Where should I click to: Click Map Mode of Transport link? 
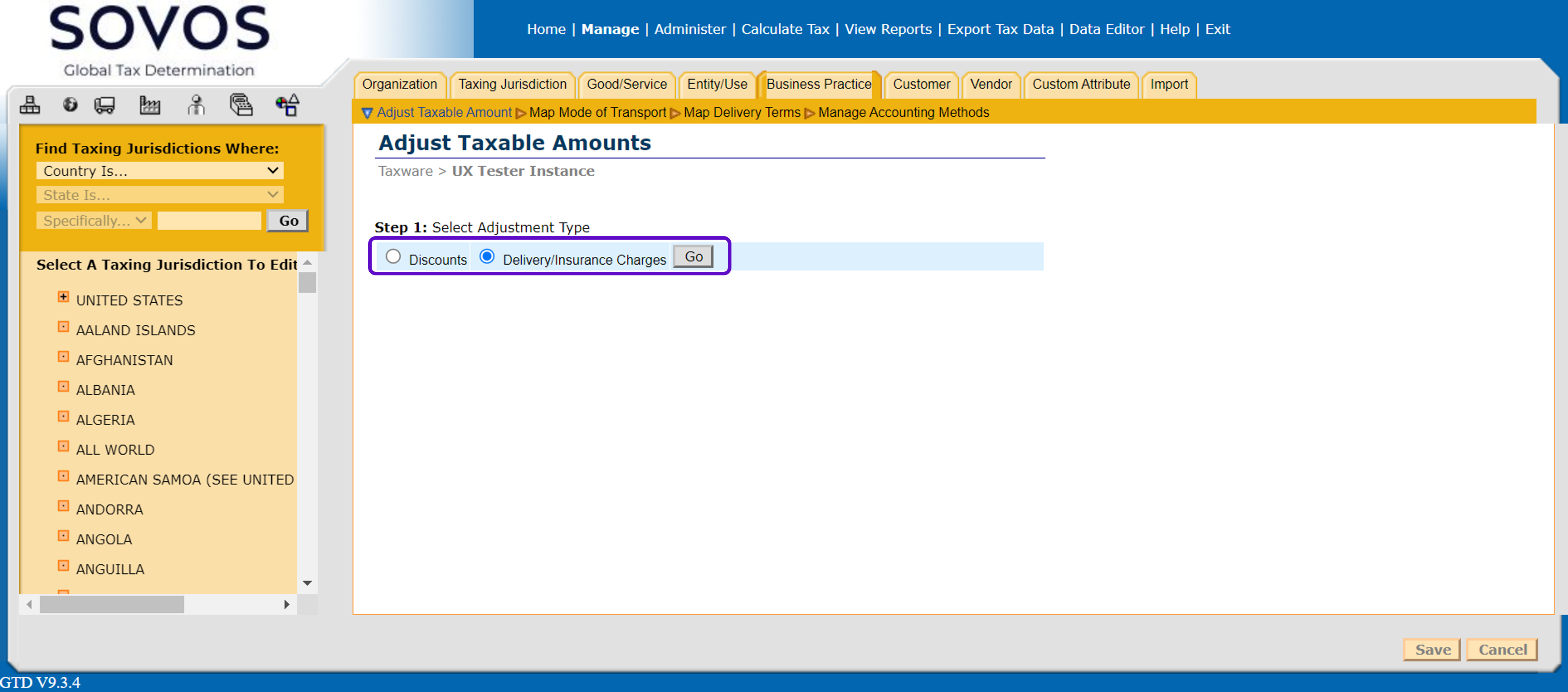pos(597,112)
